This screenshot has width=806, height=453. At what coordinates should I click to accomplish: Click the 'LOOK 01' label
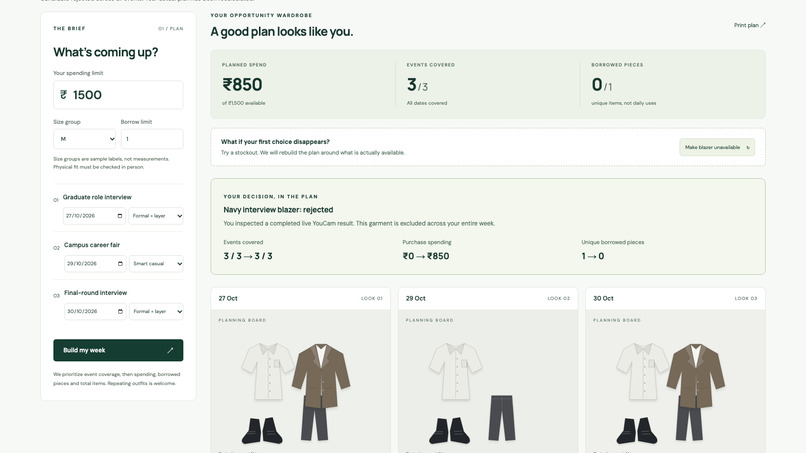(372, 298)
